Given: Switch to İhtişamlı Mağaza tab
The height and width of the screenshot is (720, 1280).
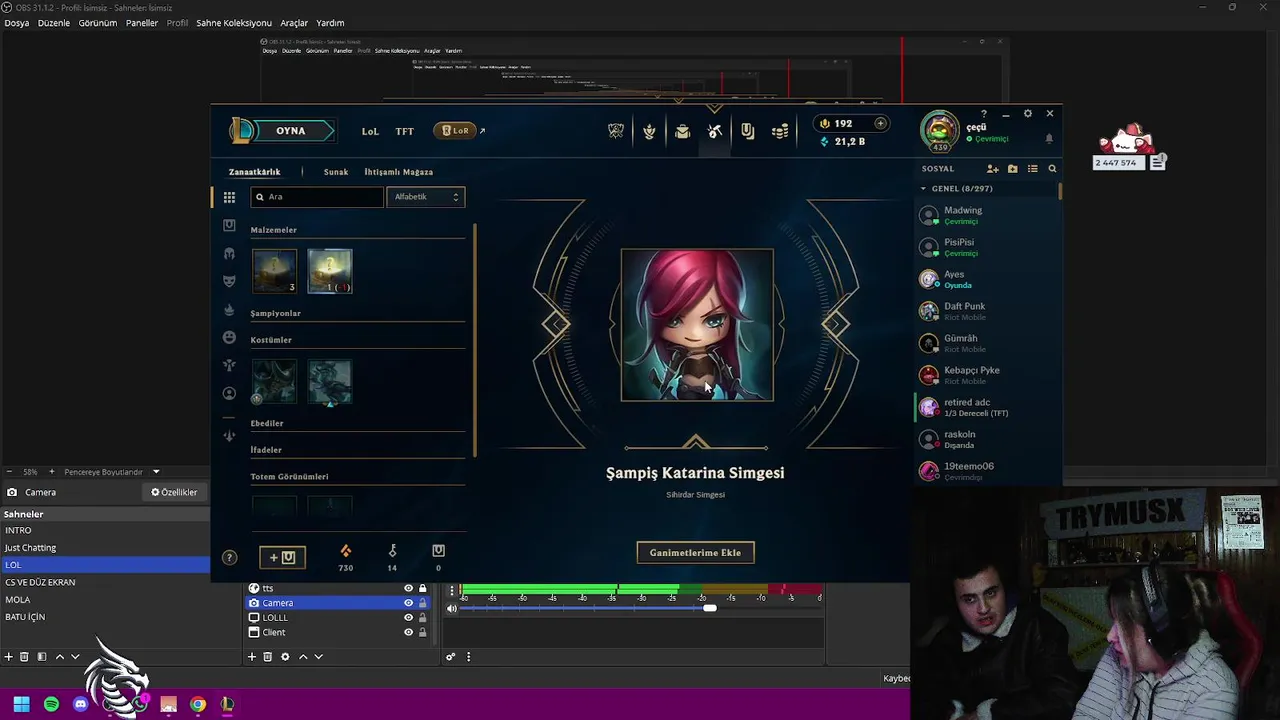Looking at the screenshot, I should pyautogui.click(x=398, y=172).
